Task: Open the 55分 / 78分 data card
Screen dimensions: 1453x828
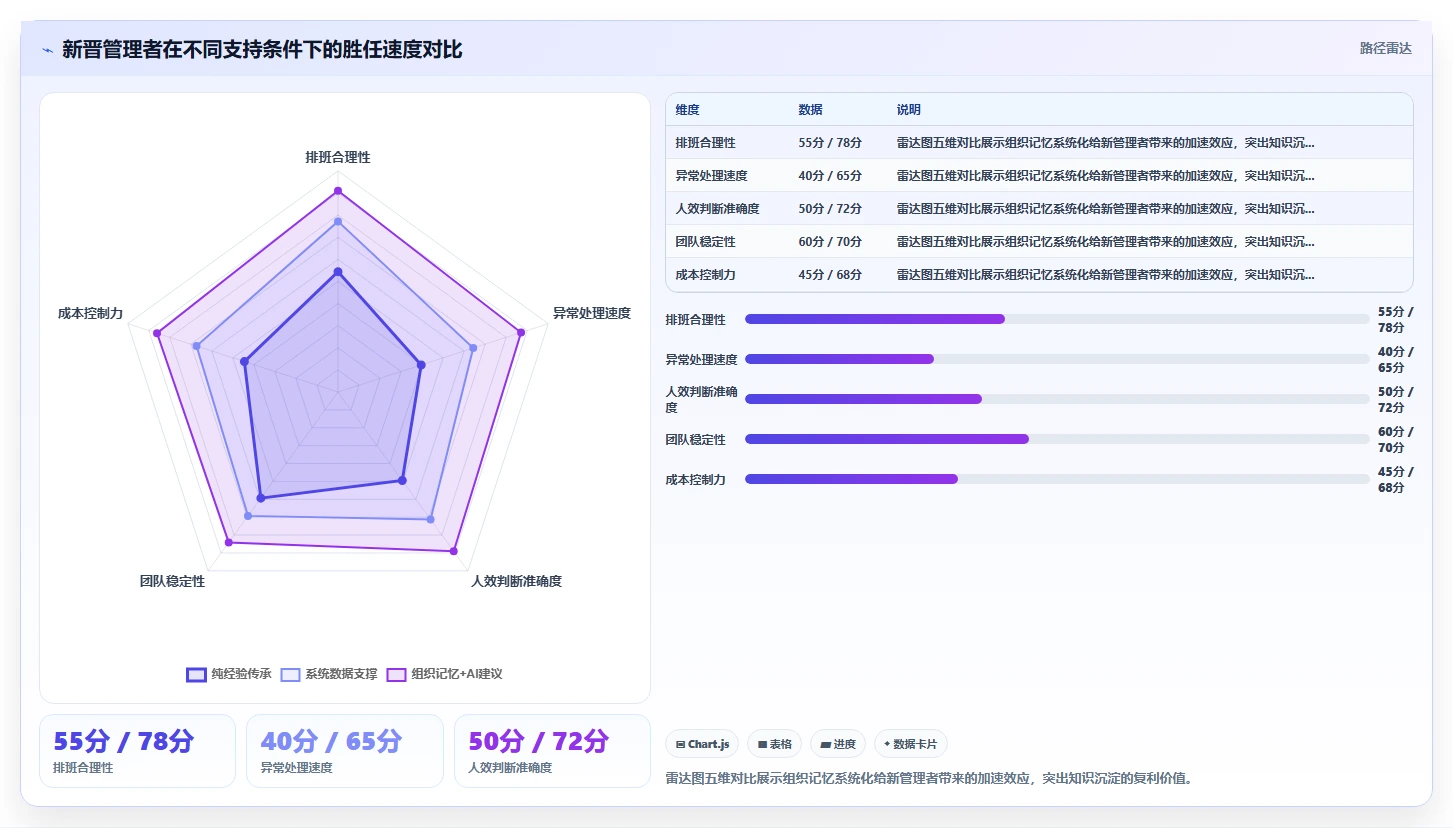Action: (x=137, y=751)
